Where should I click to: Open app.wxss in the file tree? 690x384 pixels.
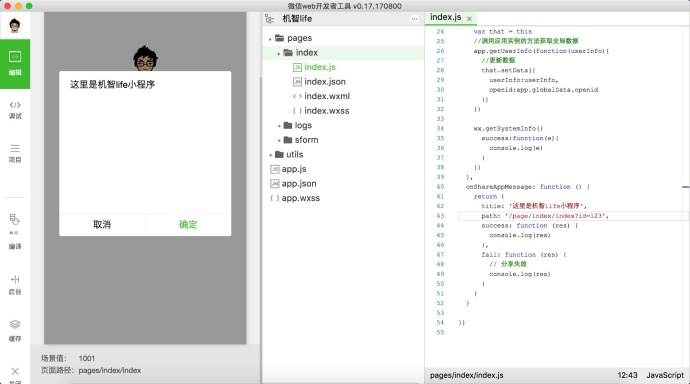301,198
